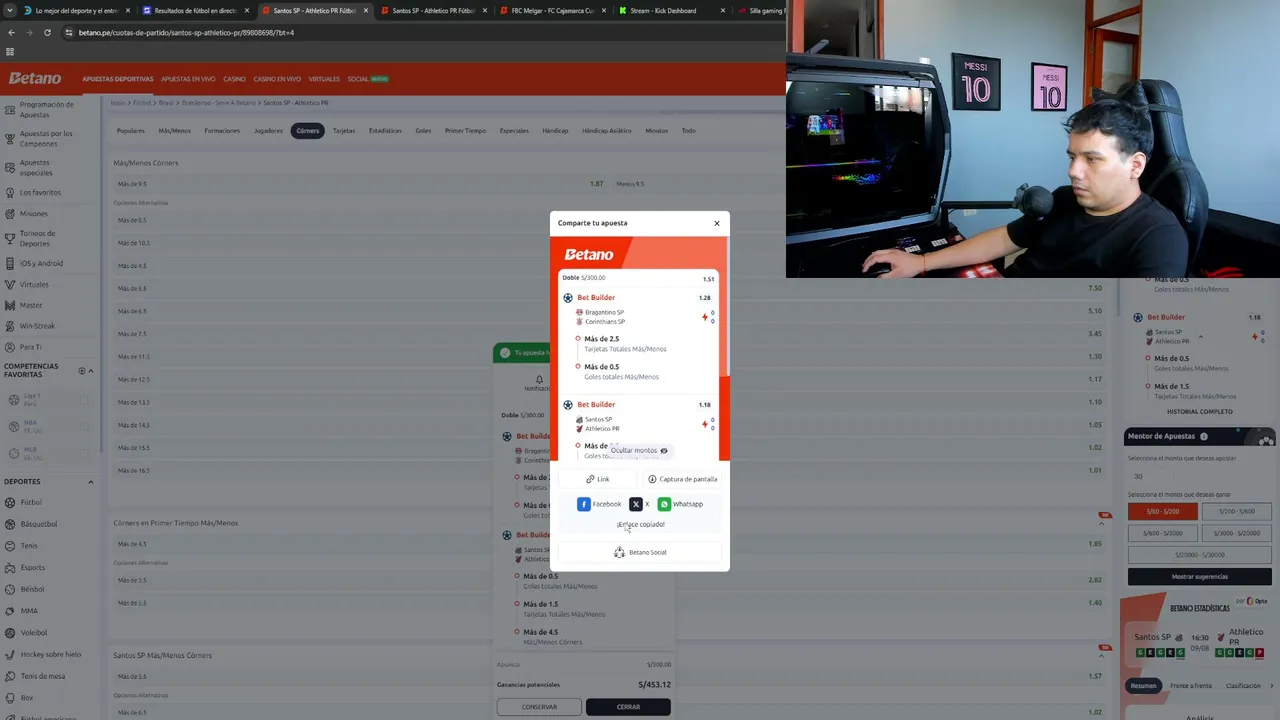
Task: Toggle Ocultar montos visibility
Action: 639,450
